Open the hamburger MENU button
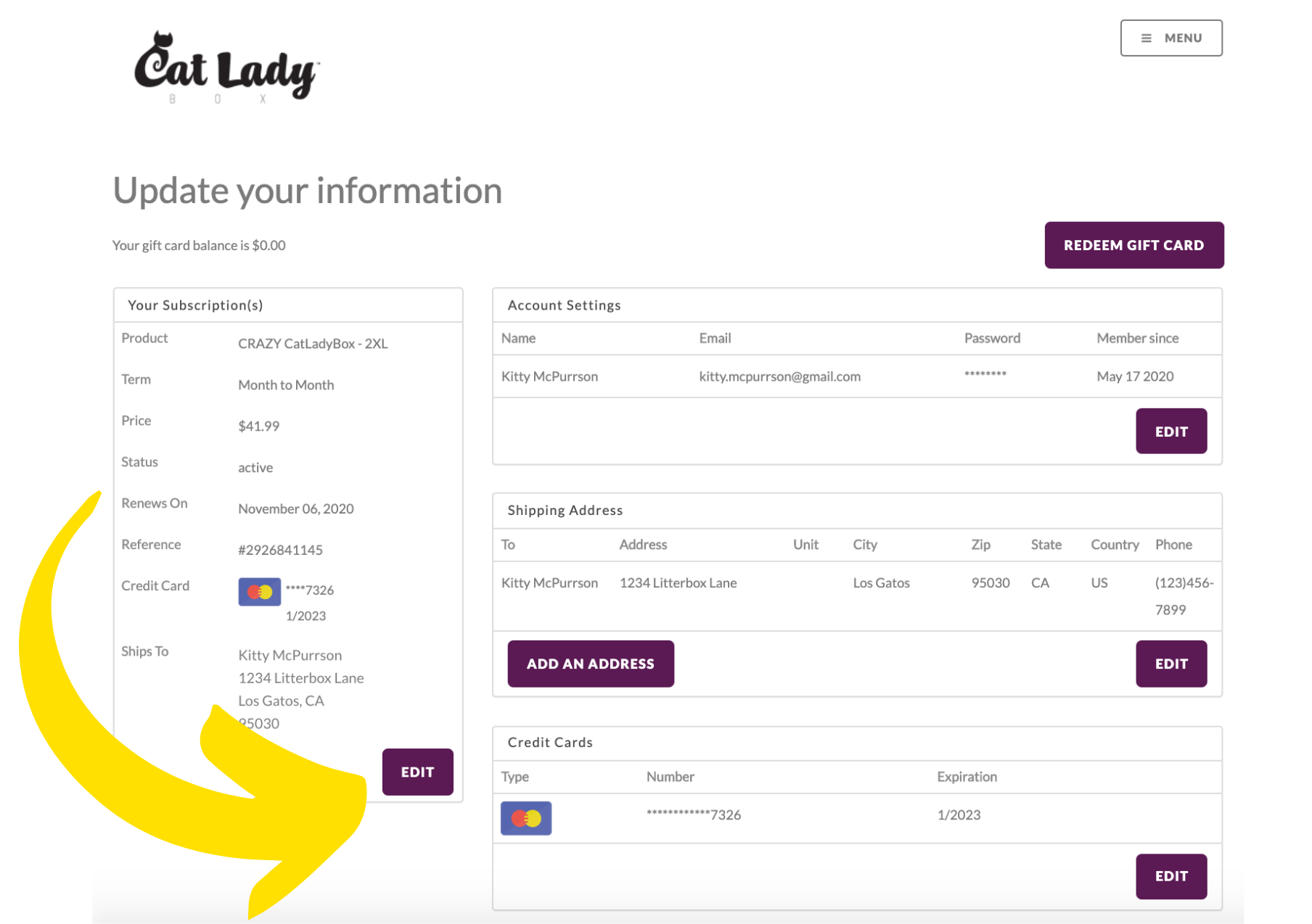The height and width of the screenshot is (924, 1312). point(1170,38)
